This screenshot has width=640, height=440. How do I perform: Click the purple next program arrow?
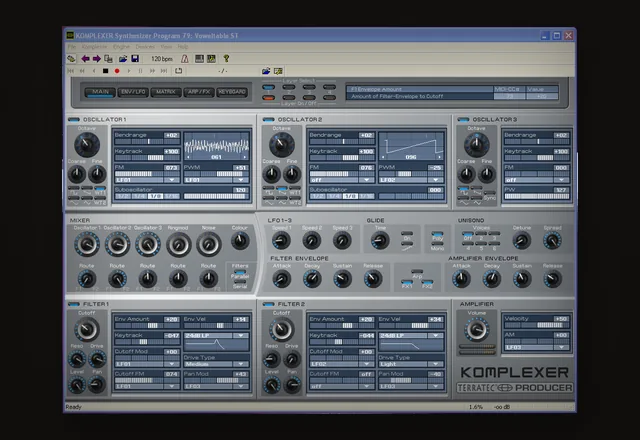click(x=97, y=59)
